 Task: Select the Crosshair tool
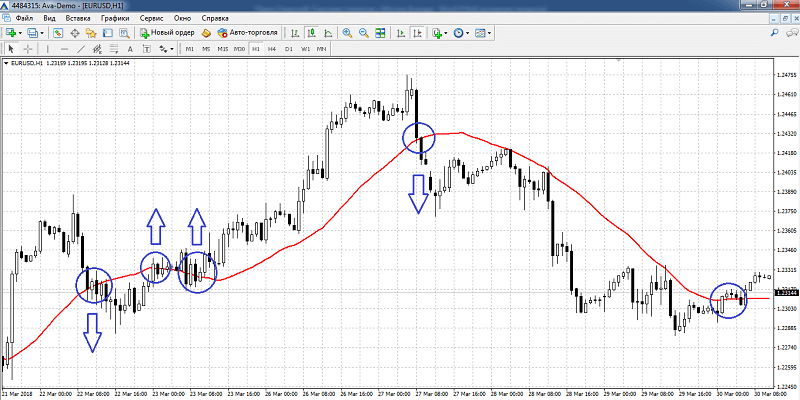coord(28,49)
